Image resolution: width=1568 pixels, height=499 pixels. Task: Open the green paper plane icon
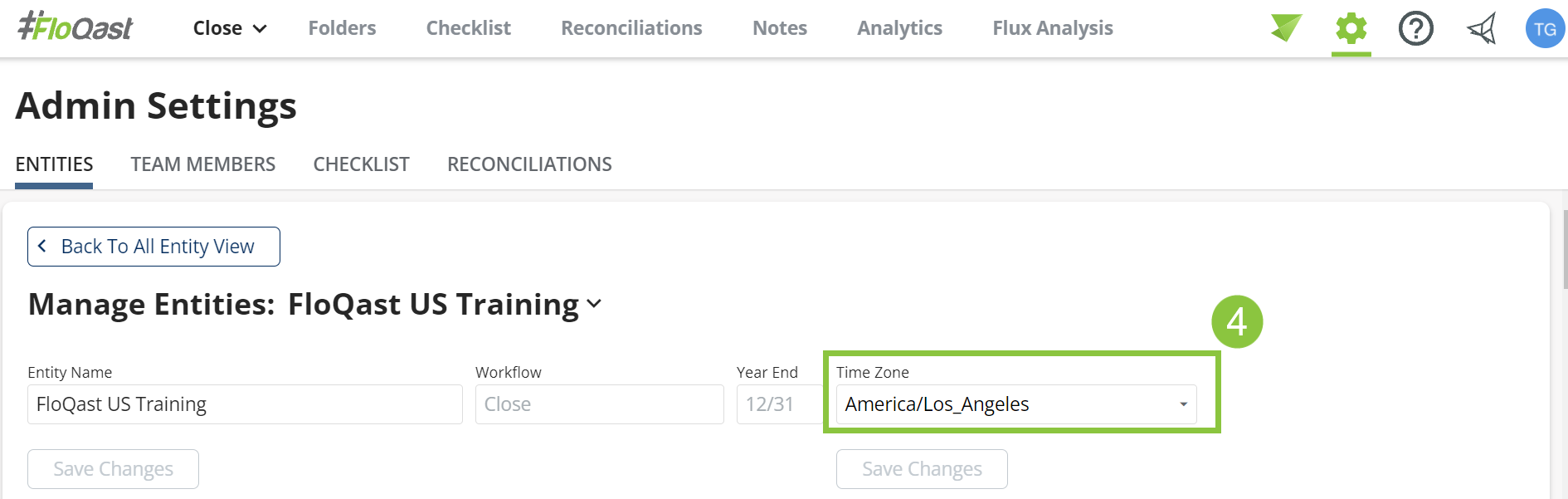(x=1286, y=27)
